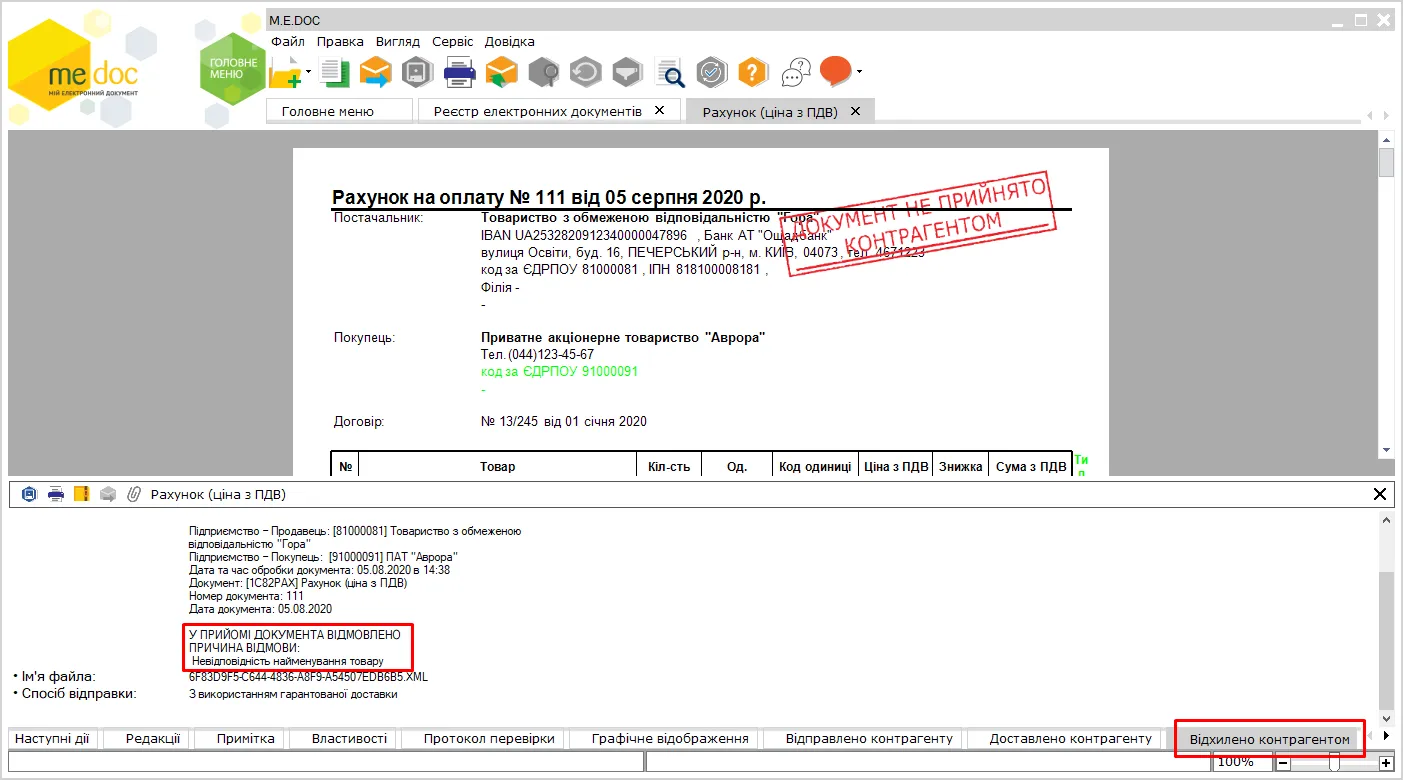This screenshot has height=780, width=1403.
Task: Close the Рахунок (ціна з ПДВ) tab
Action: (x=855, y=111)
